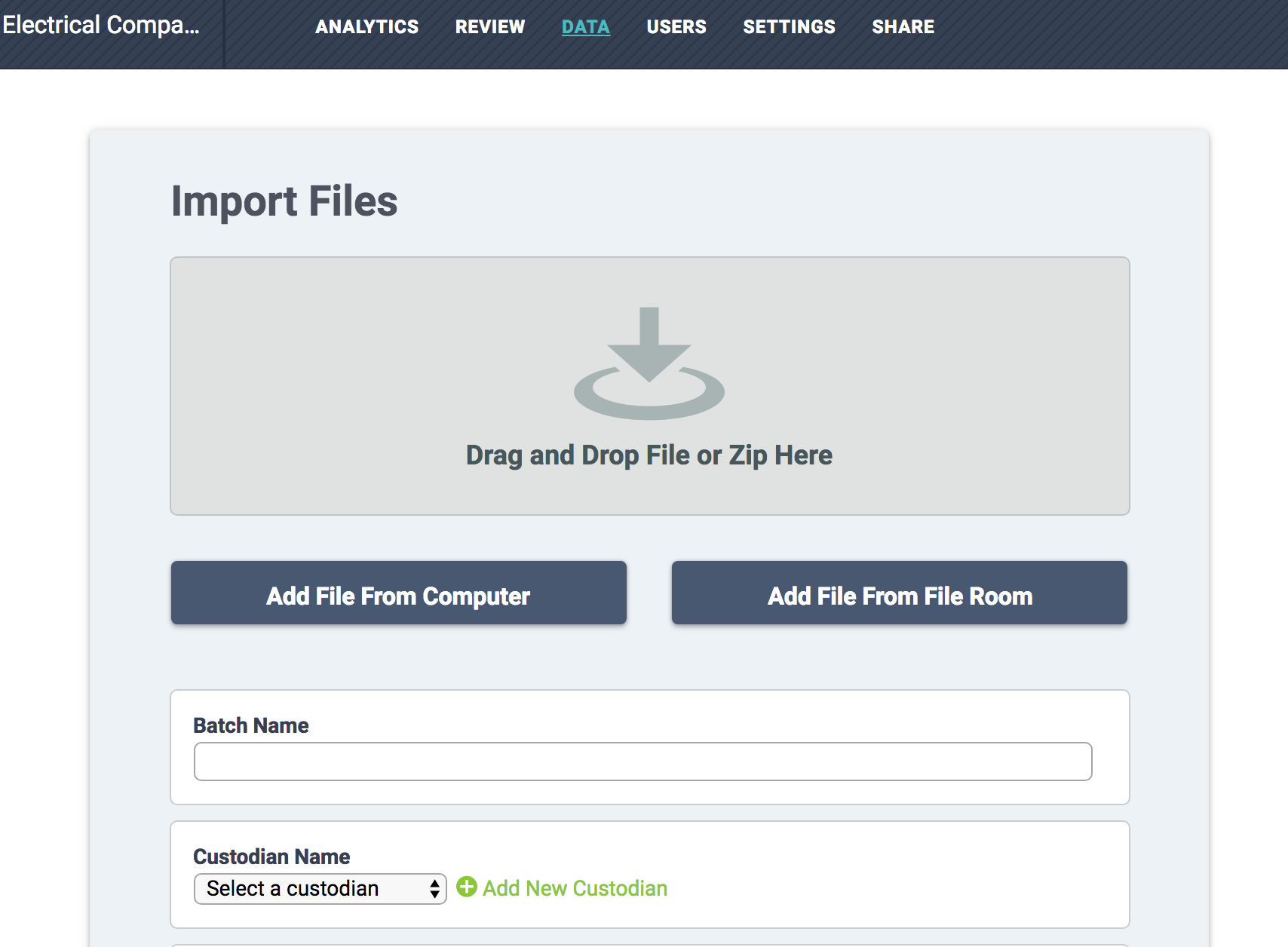Click the download arrow drop icon
The width and height of the screenshot is (1288, 947).
[649, 363]
